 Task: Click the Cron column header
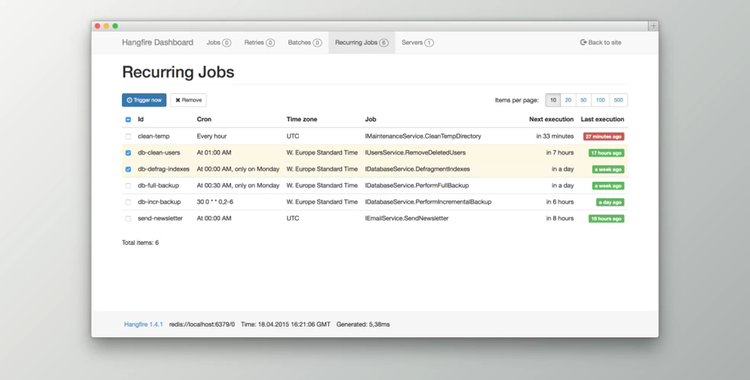(204, 119)
